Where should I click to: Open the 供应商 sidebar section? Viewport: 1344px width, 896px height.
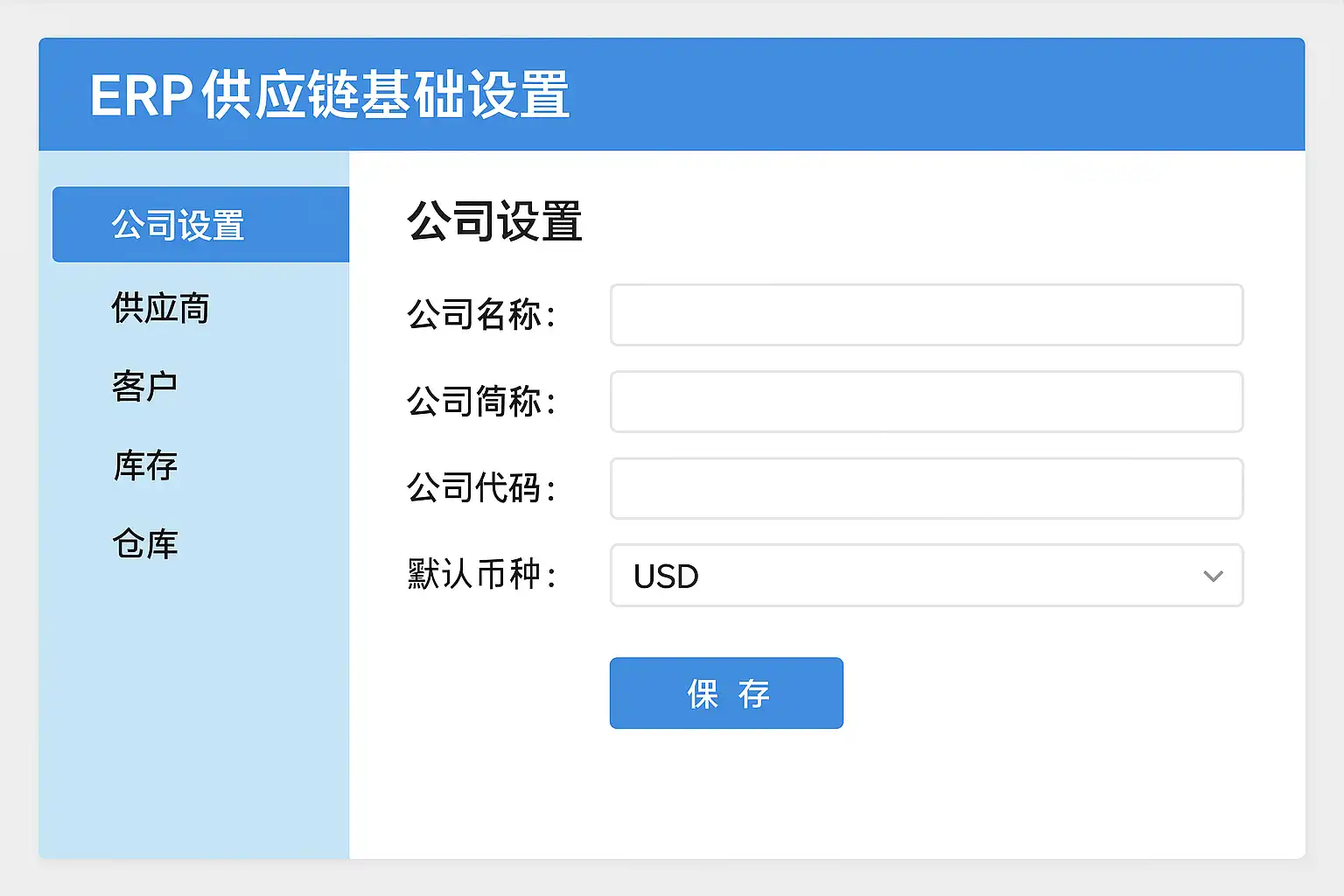[x=161, y=308]
